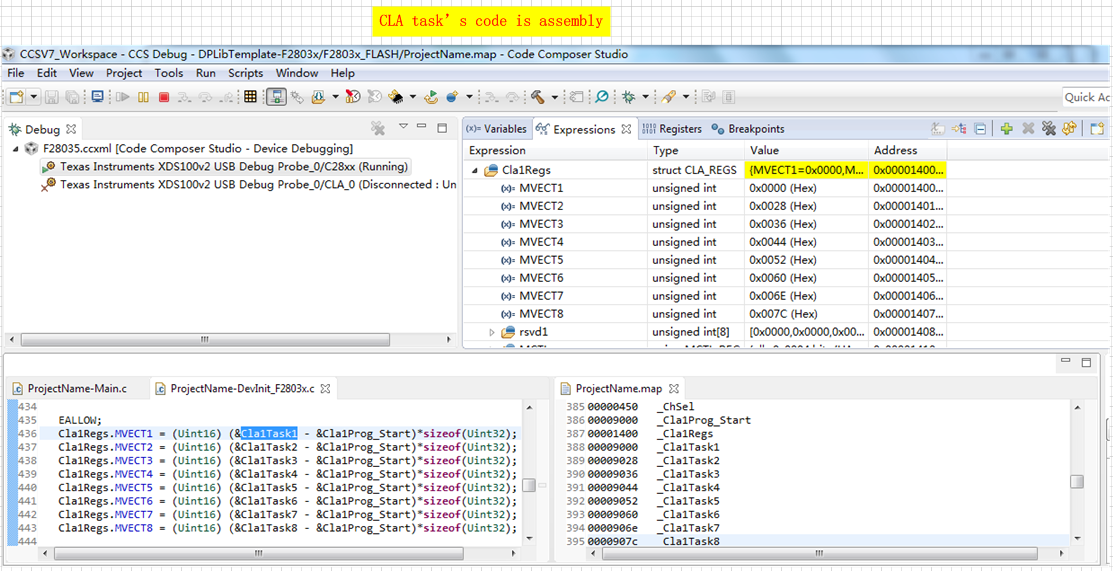This screenshot has height=571, width=1113.
Task: Click the Suspend (pause) debug icon
Action: point(144,97)
